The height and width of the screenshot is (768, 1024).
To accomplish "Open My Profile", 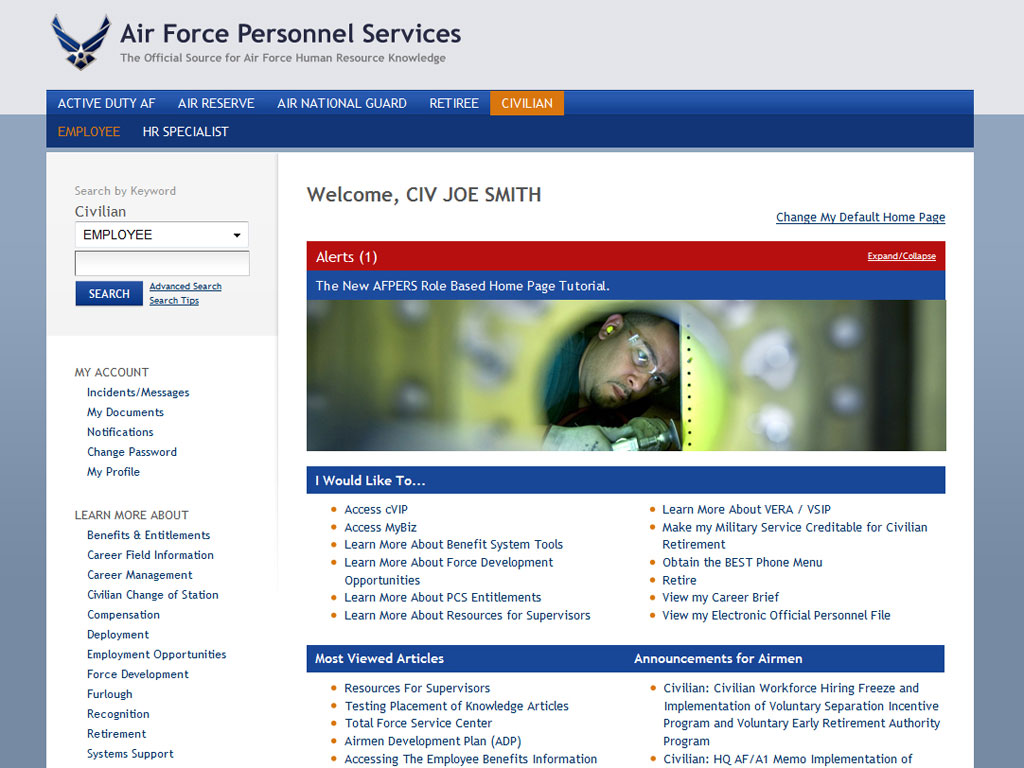I will coord(113,472).
